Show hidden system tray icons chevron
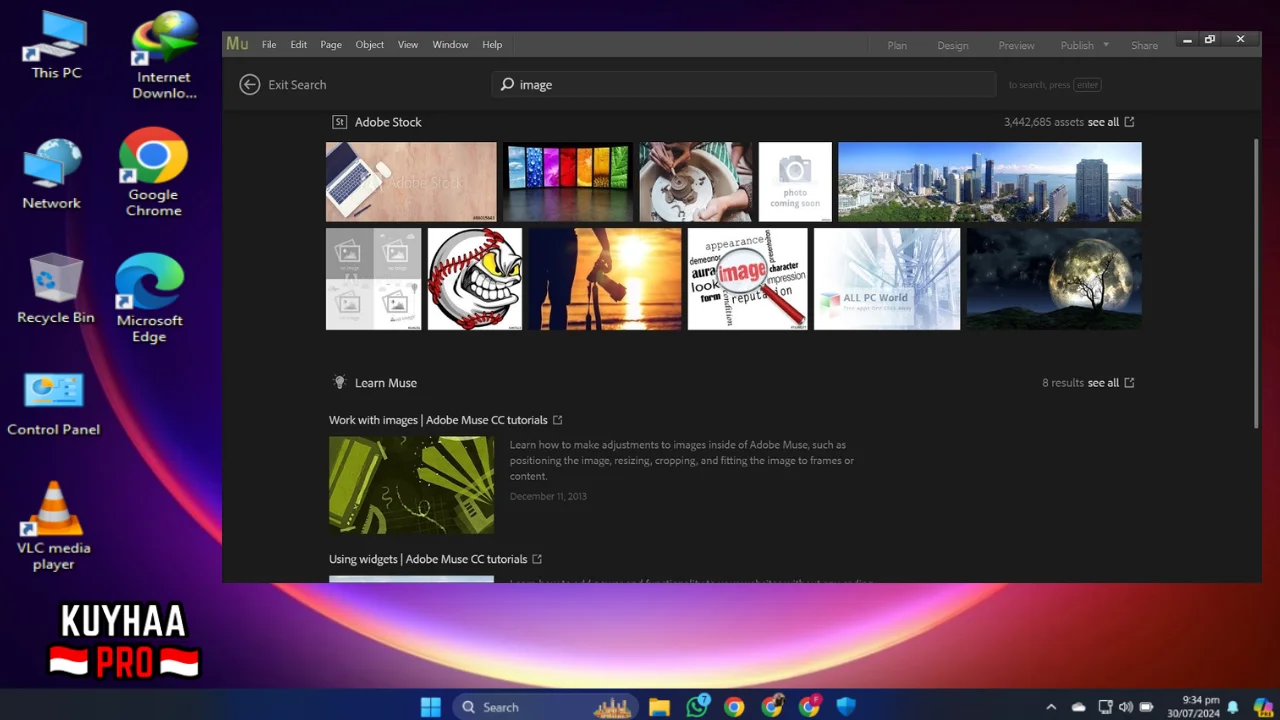Image resolution: width=1280 pixels, height=720 pixels. point(1051,707)
